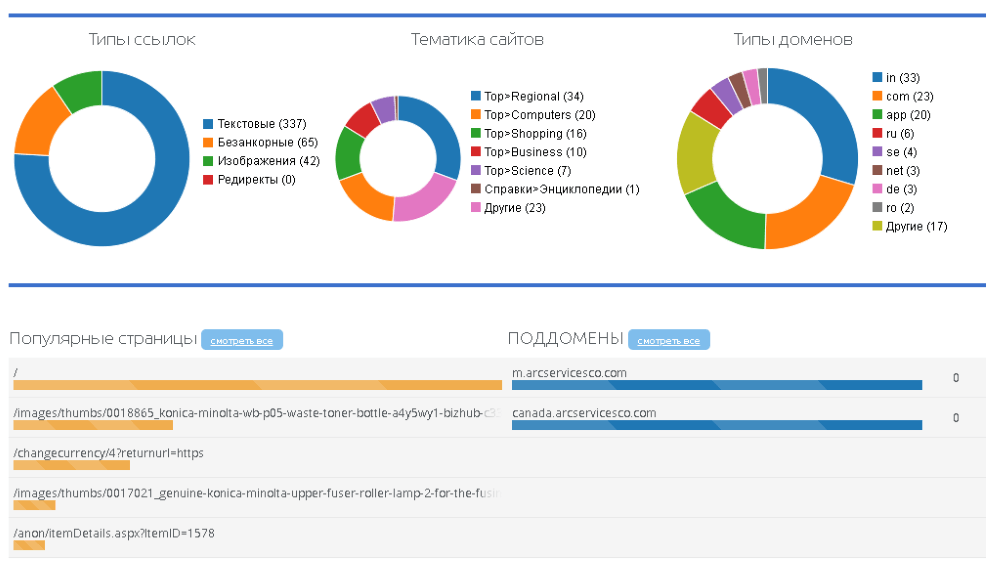This screenshot has height=566, width=990.
Task: Open the /anon/itemDetails.aspx?ItemID=1578 page
Action: (114, 533)
